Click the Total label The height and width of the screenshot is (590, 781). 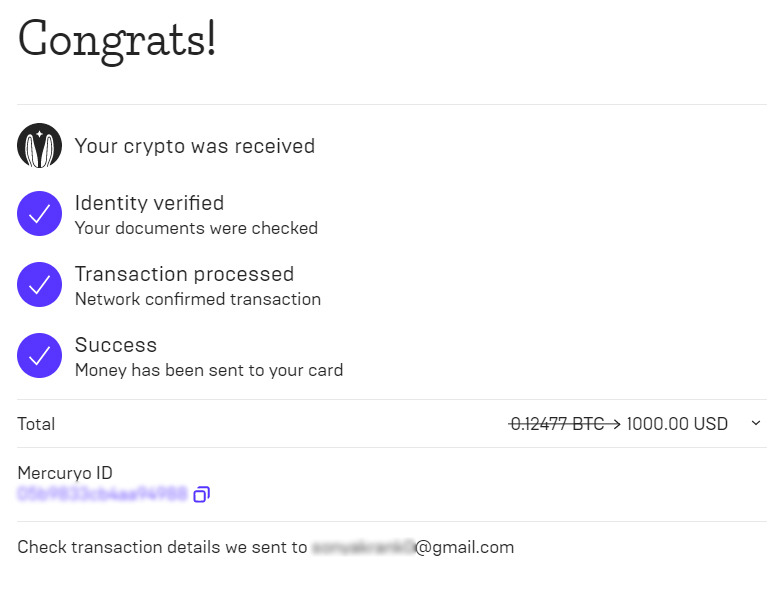[36, 424]
